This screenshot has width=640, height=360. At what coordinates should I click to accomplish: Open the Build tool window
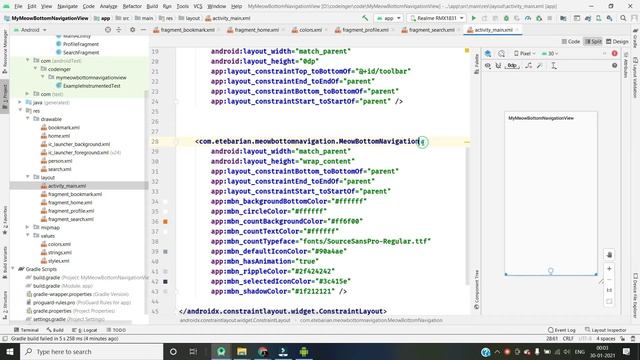pyautogui.click(x=55, y=330)
